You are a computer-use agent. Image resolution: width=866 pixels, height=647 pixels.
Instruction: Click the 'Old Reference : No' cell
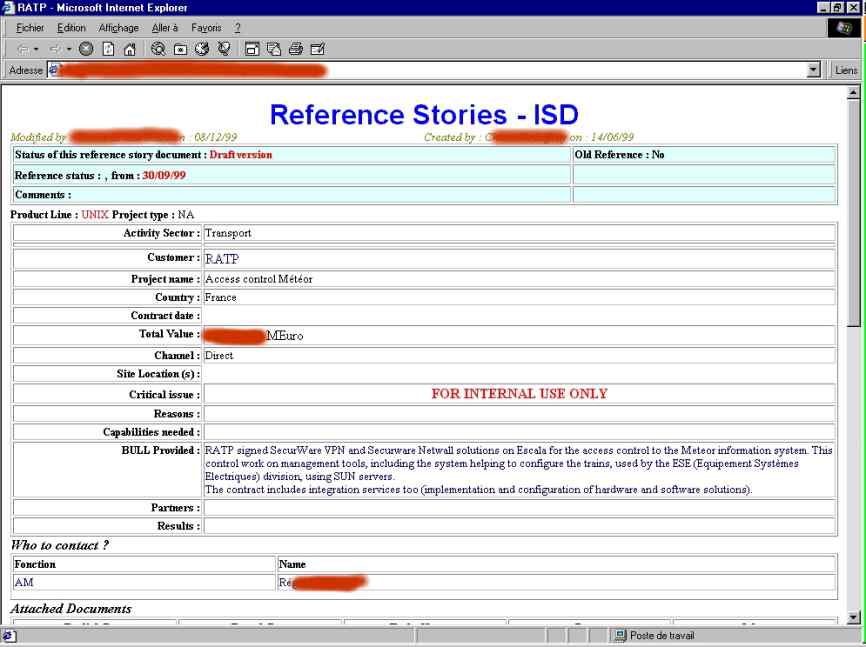click(x=705, y=155)
